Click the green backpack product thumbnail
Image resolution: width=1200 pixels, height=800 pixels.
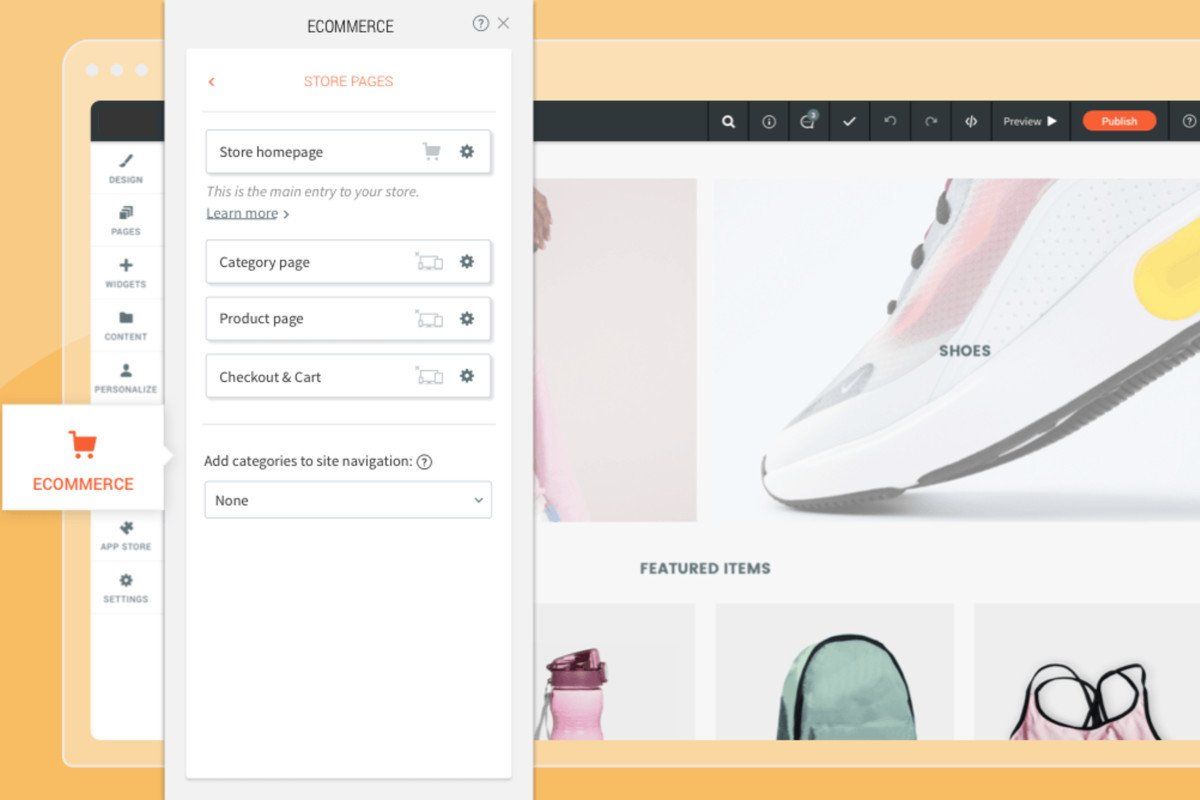(834, 671)
